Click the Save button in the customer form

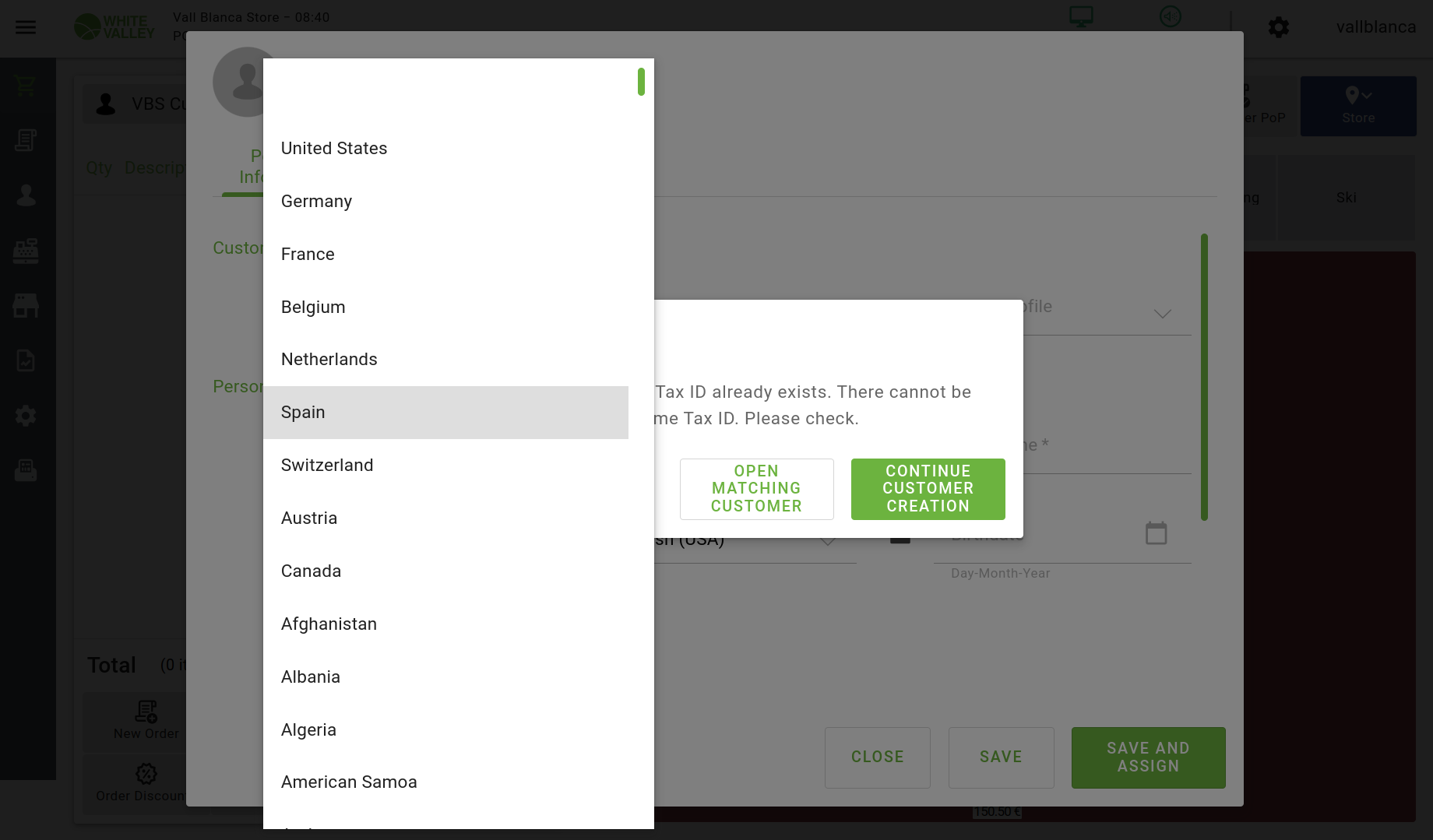pyautogui.click(x=1001, y=757)
